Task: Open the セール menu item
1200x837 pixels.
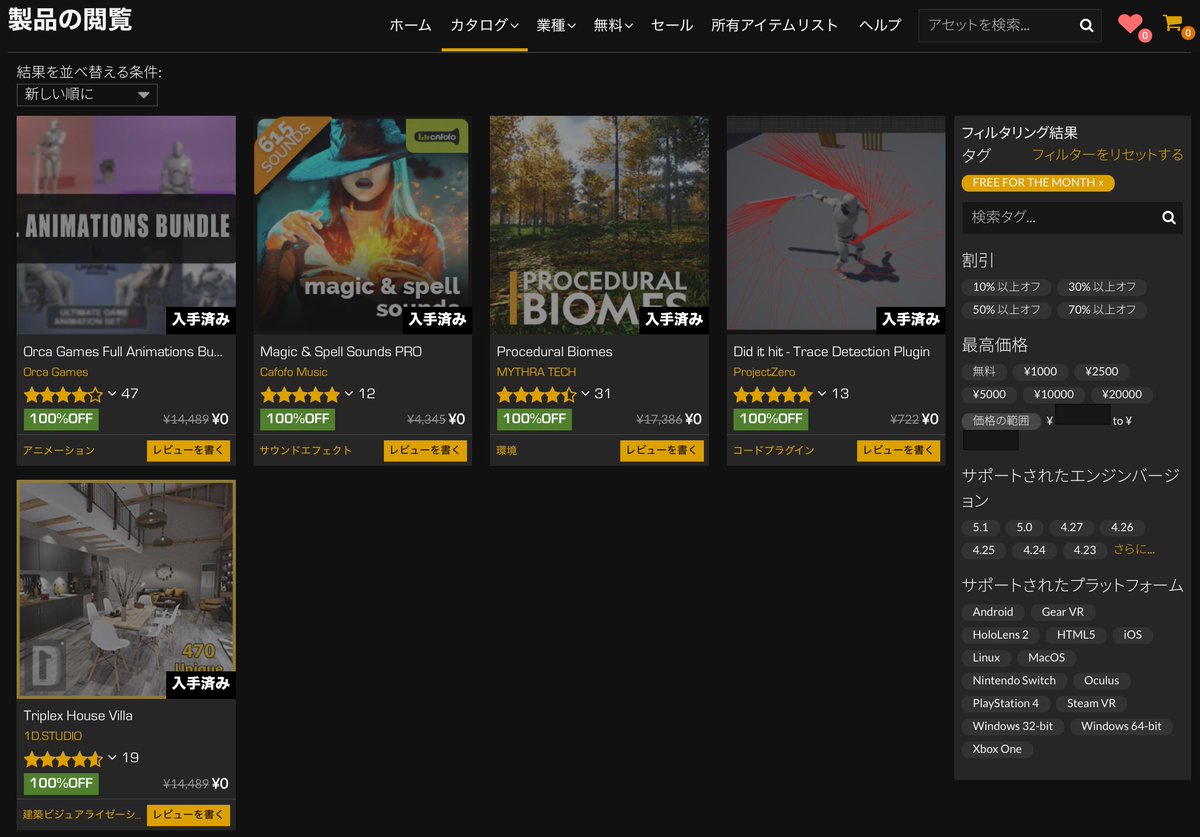Action: (x=672, y=26)
